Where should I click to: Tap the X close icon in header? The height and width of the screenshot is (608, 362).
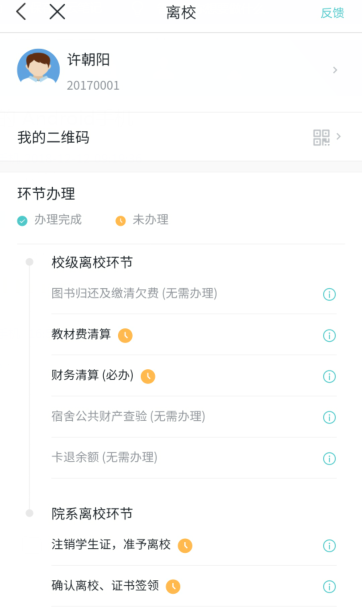point(57,12)
